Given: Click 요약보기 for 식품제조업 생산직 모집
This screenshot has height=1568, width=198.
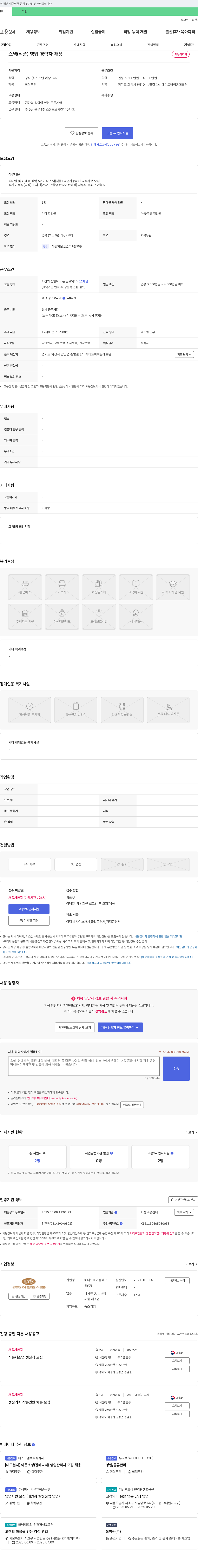Looking at the screenshot, I should tap(177, 1360).
